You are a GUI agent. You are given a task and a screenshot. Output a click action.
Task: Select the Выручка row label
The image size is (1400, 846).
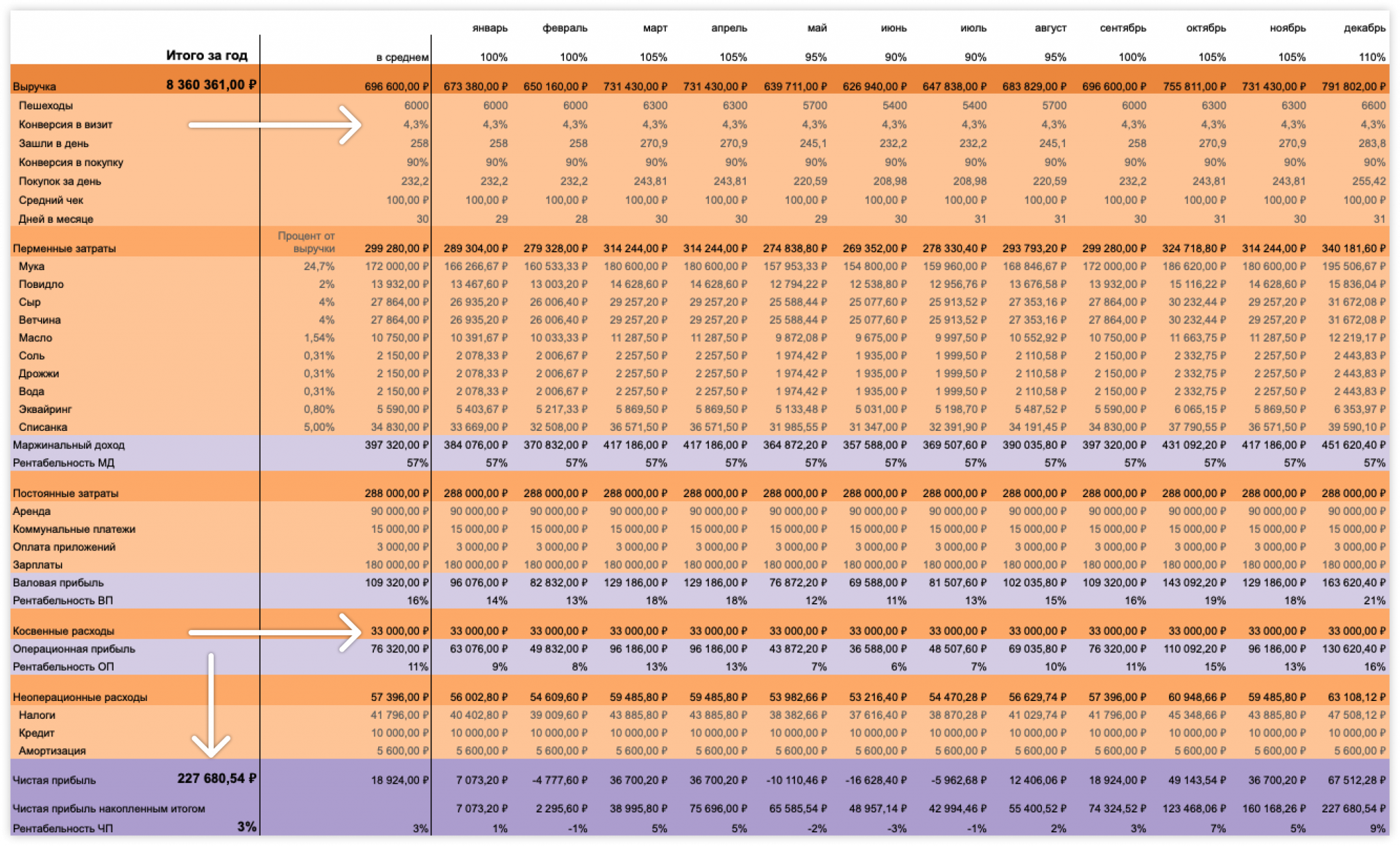point(34,87)
